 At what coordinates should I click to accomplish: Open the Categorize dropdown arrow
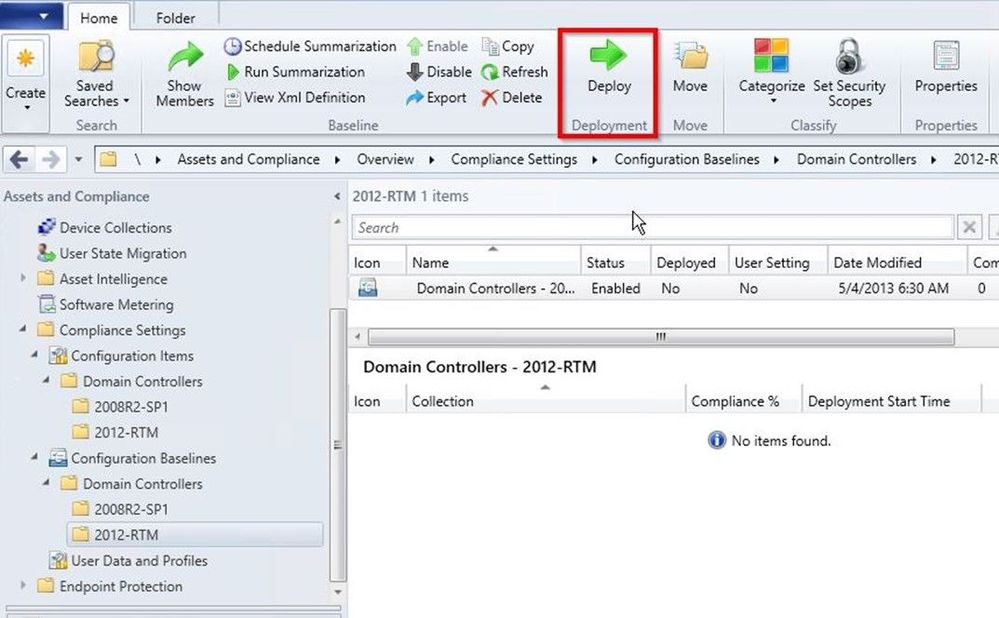coord(772,101)
